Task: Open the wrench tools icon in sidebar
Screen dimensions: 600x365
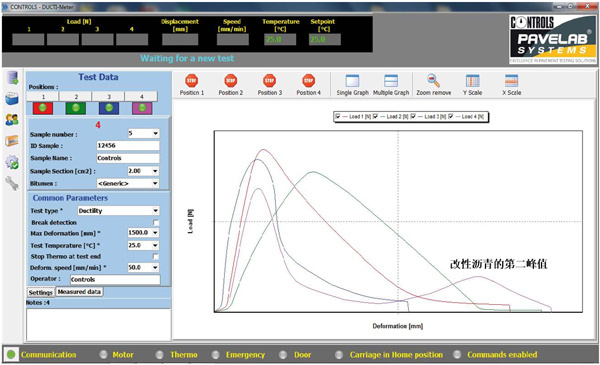Action: (12, 183)
